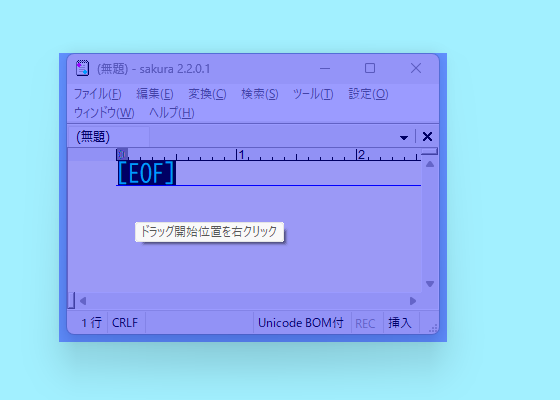Click the [EOF] marker in editor
560x400 pixels.
click(146, 173)
